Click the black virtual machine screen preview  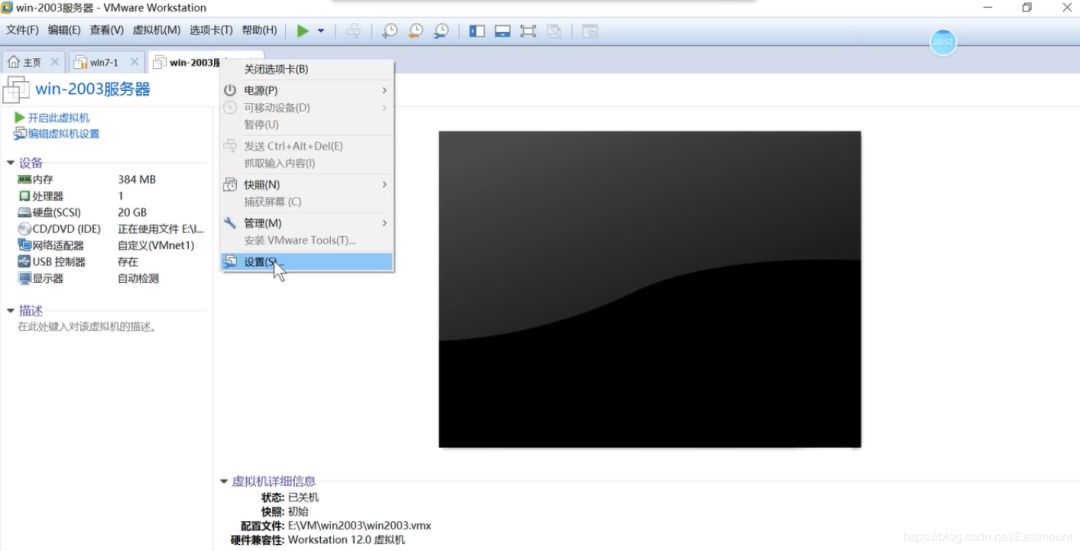point(650,289)
